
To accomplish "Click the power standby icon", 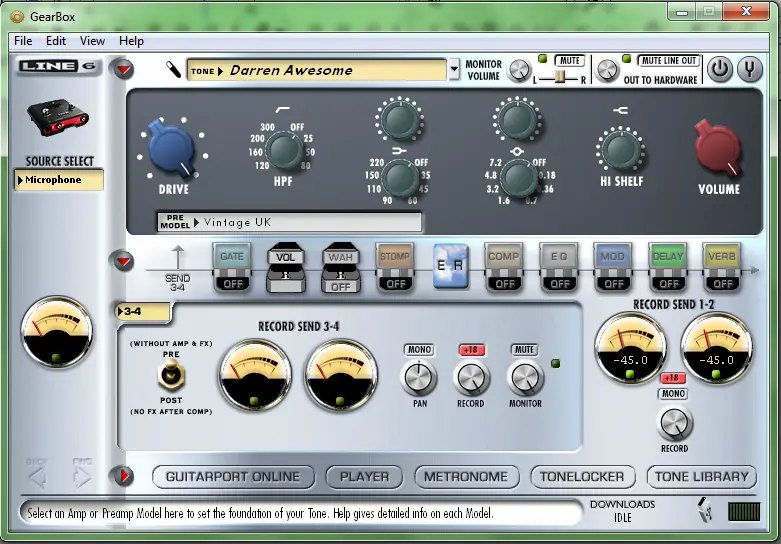I will pos(720,69).
